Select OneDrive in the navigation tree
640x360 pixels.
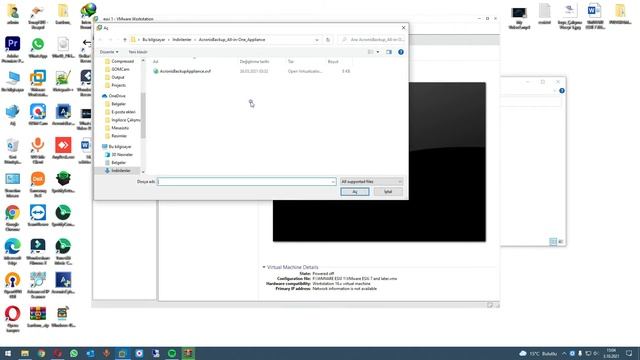(x=117, y=96)
